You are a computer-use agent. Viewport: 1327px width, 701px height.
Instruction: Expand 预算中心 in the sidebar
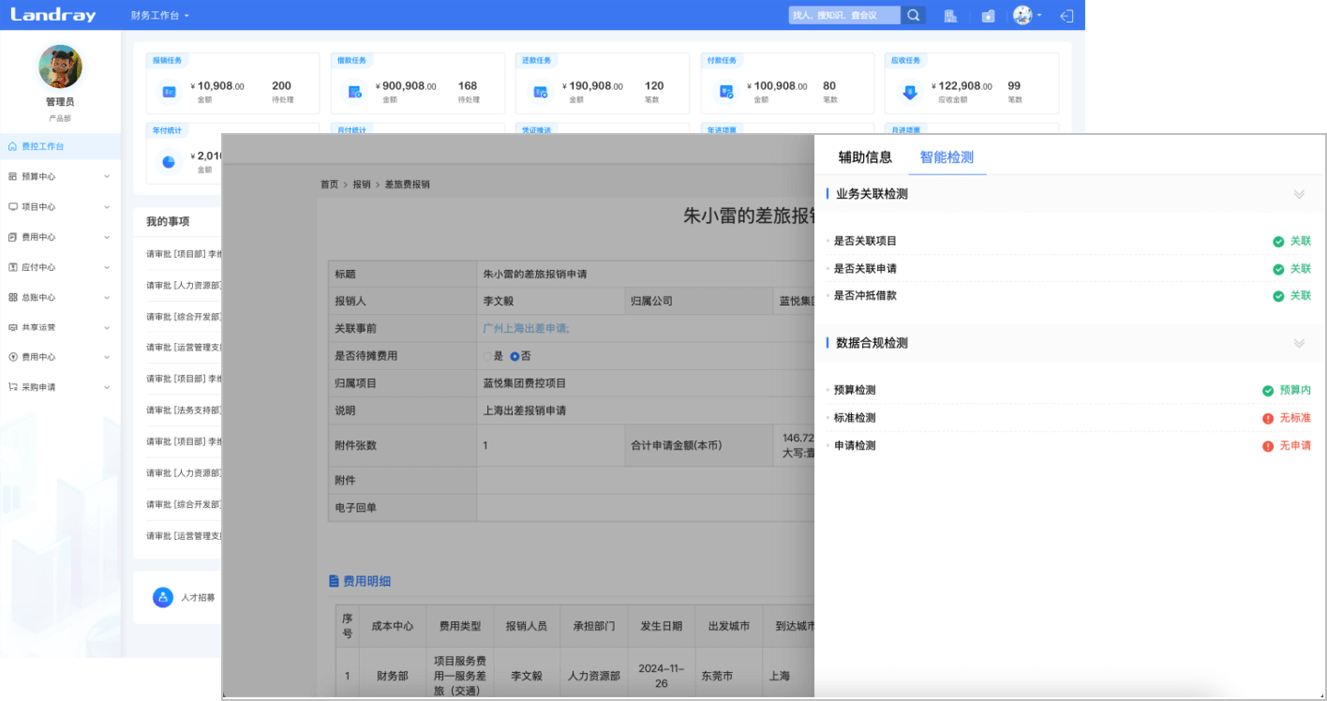point(60,177)
